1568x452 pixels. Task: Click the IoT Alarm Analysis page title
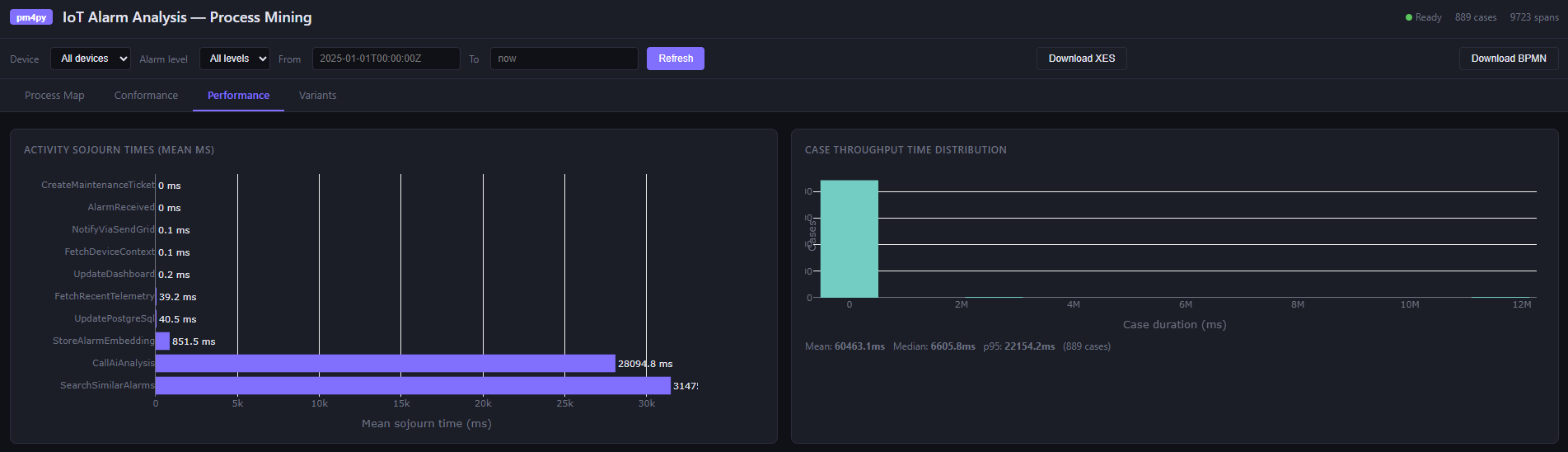pyautogui.click(x=187, y=17)
